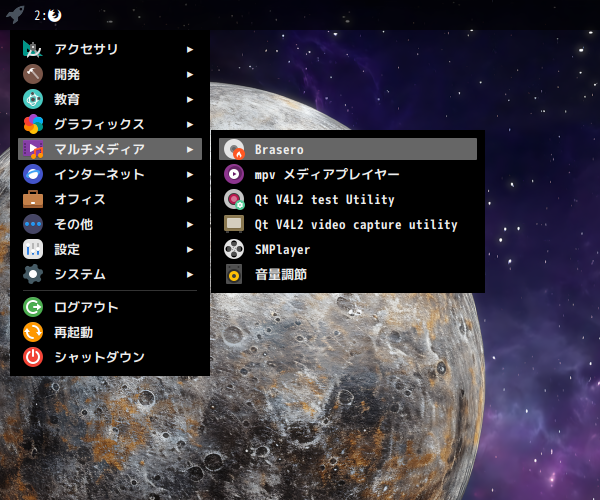Expand the 設定 submenu arrow
This screenshot has width=600, height=500.
click(x=190, y=249)
